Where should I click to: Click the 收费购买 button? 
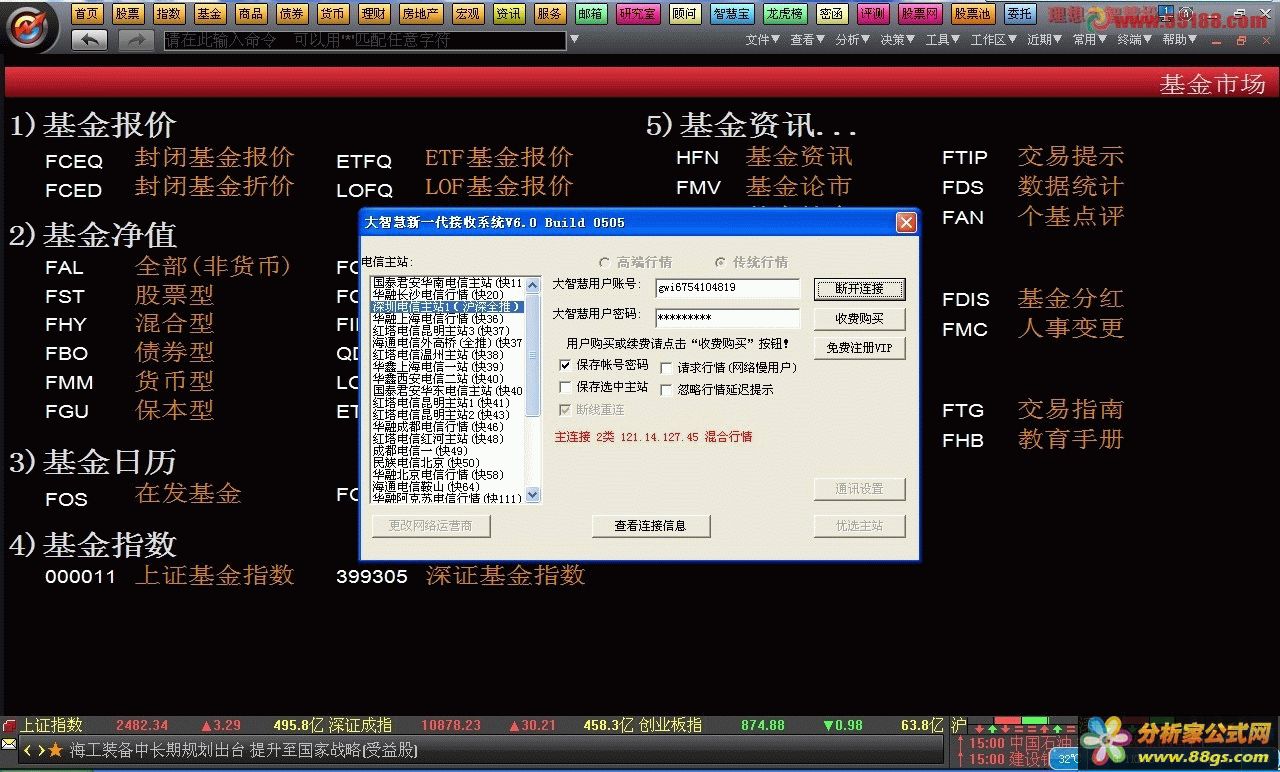859,319
